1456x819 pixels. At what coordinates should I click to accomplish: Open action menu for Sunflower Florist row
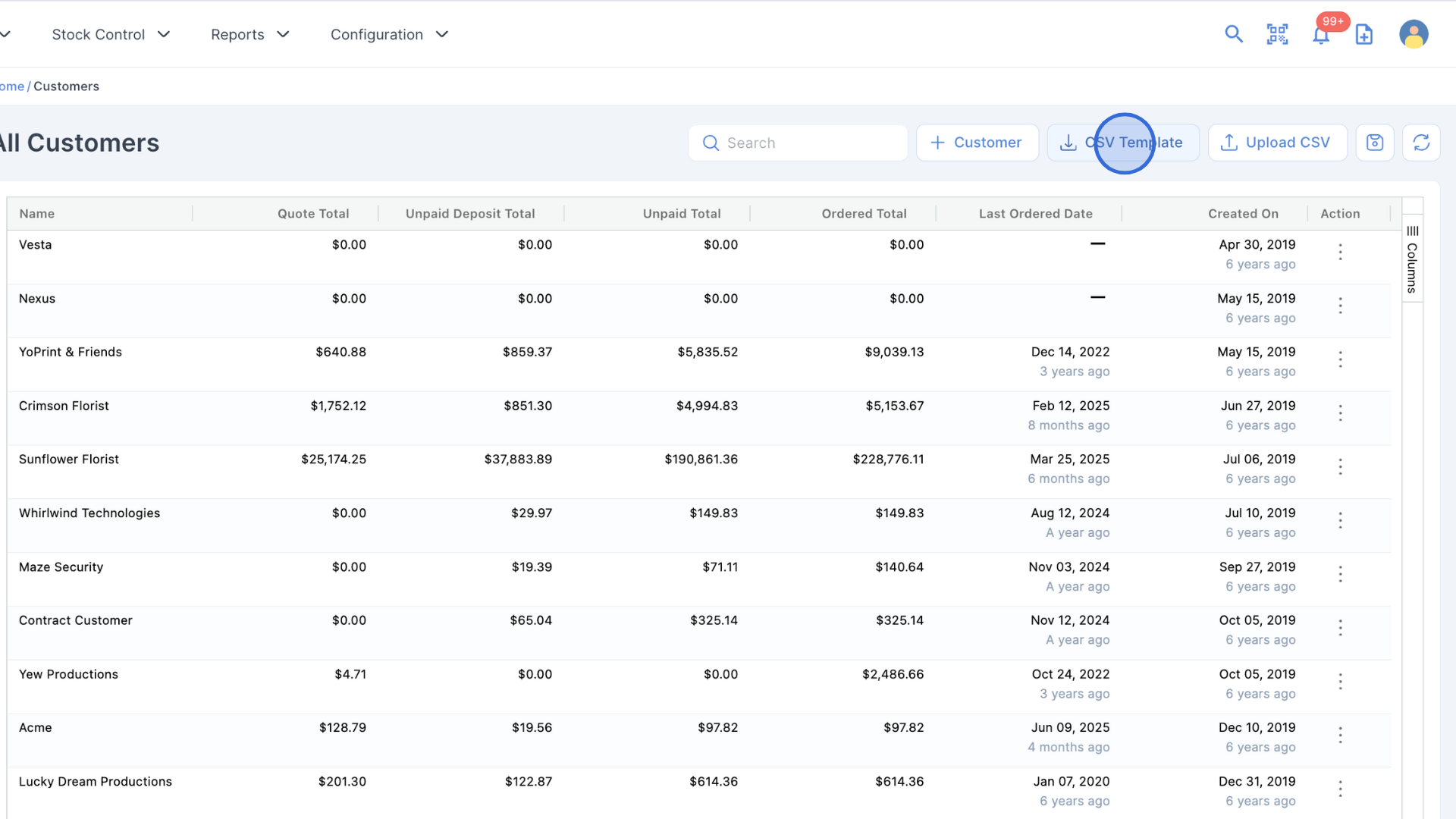pyautogui.click(x=1340, y=467)
